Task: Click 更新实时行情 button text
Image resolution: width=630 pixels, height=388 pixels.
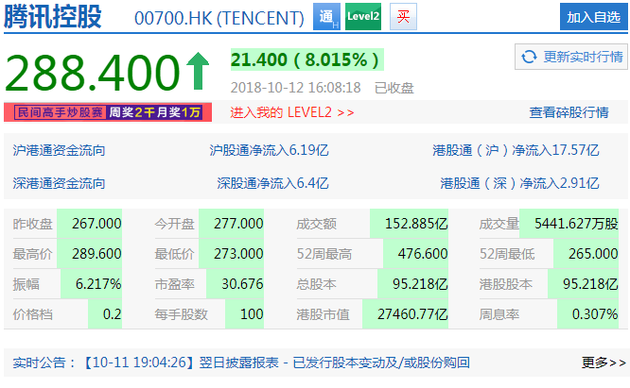Action: click(x=583, y=57)
